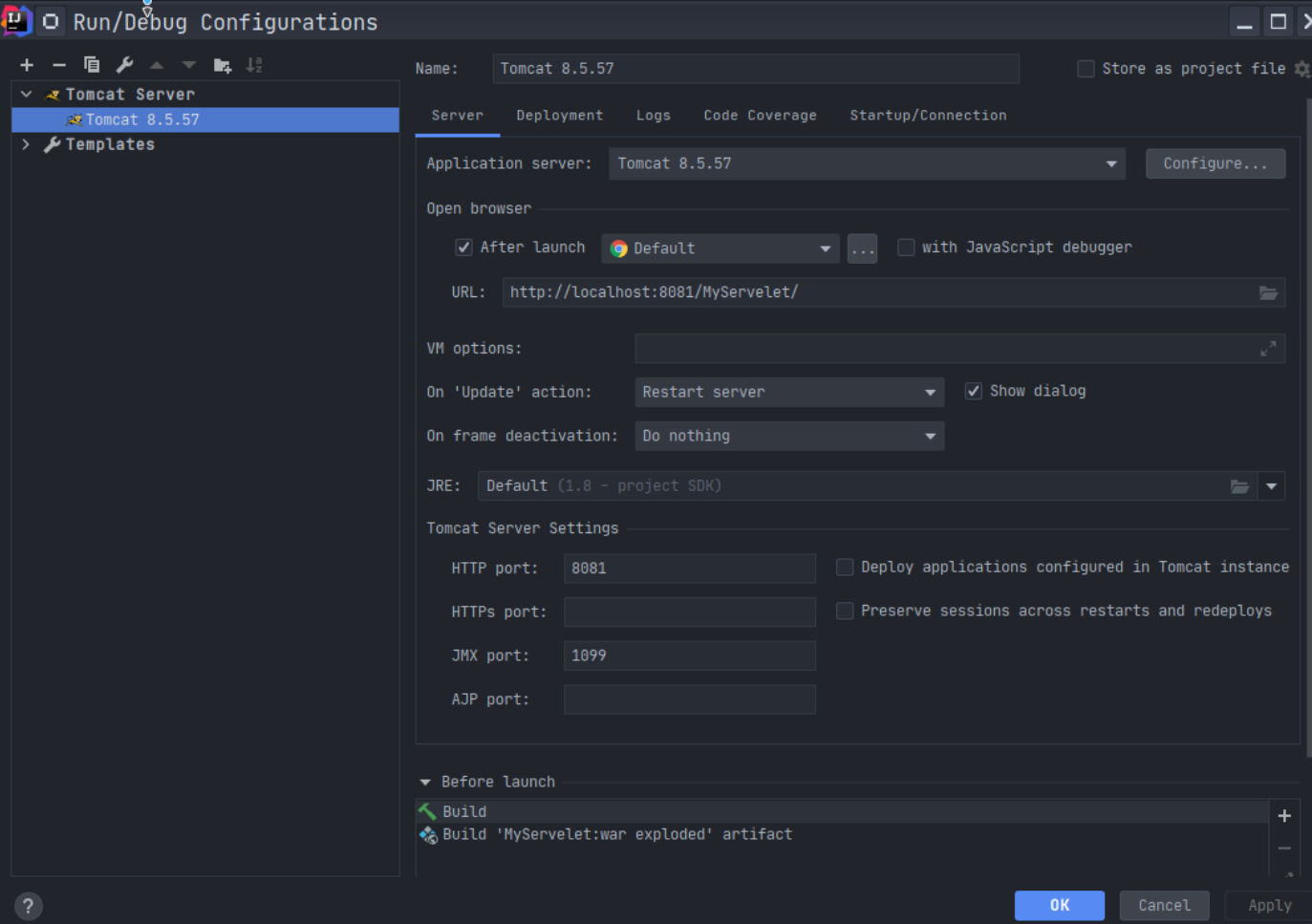Toggle Store as project file checkbox
Image resolution: width=1312 pixels, height=924 pixels.
[x=1086, y=69]
